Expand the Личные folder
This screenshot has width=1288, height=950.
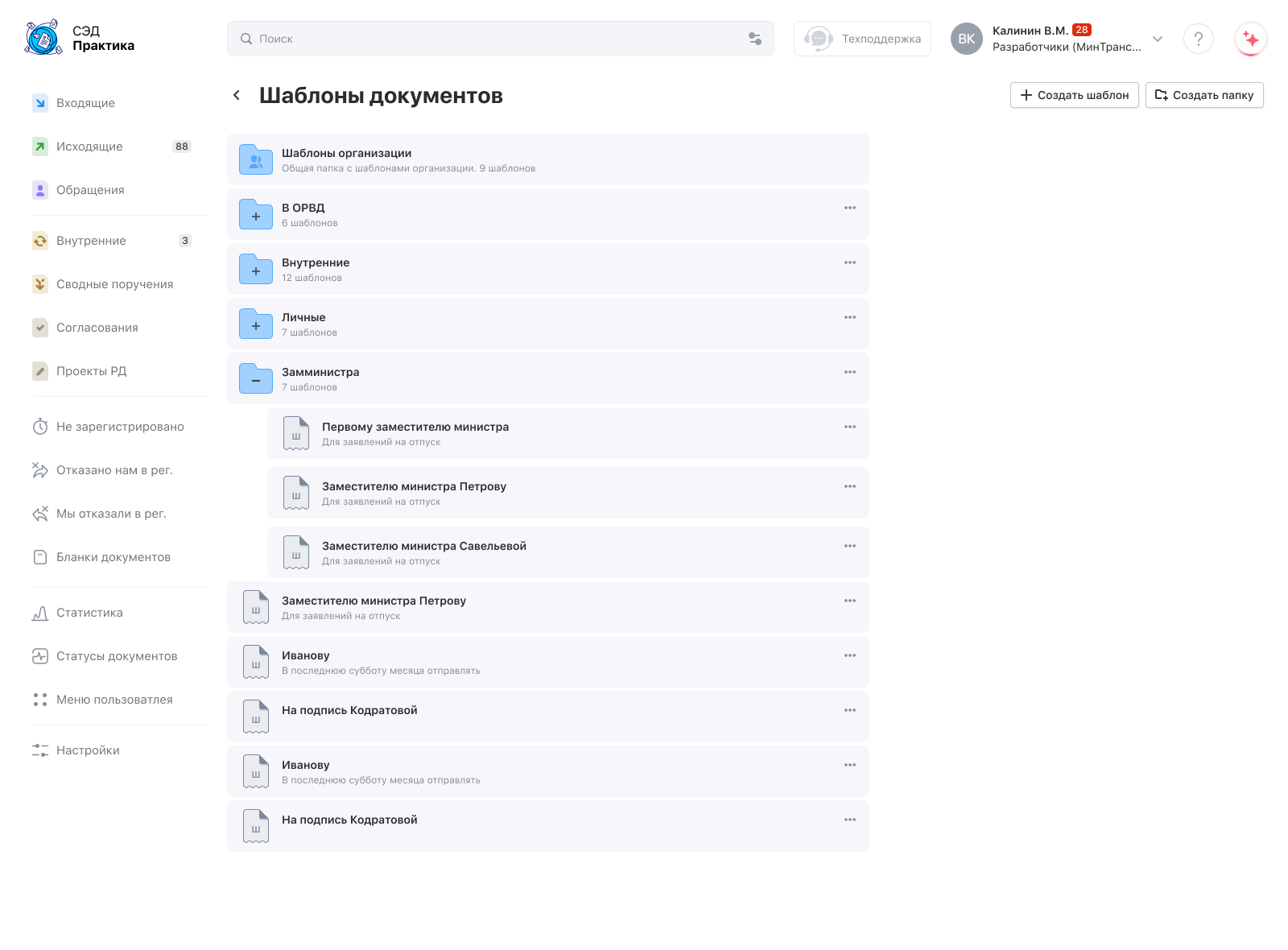pyautogui.click(x=256, y=325)
